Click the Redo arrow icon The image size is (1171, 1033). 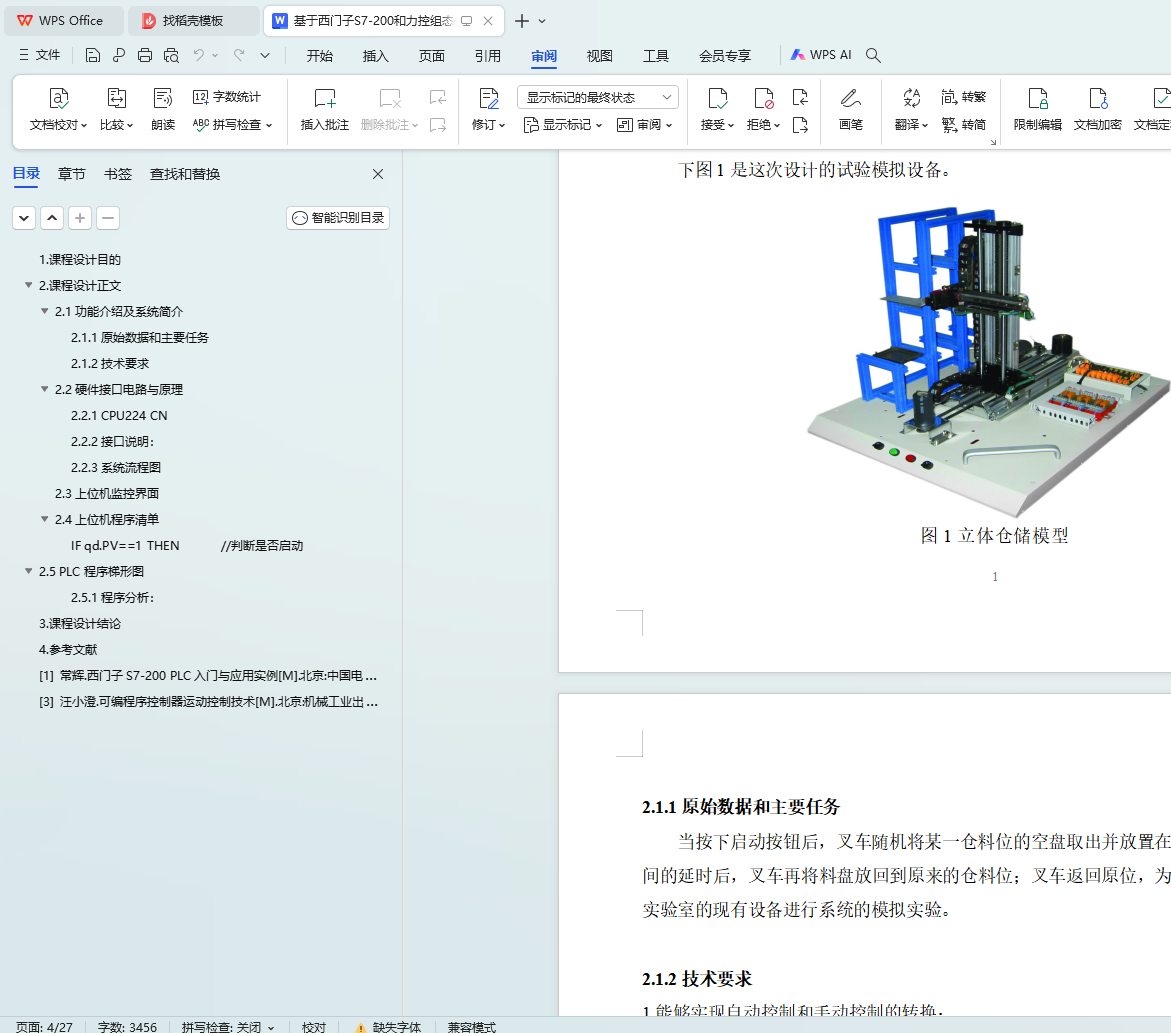pos(239,55)
